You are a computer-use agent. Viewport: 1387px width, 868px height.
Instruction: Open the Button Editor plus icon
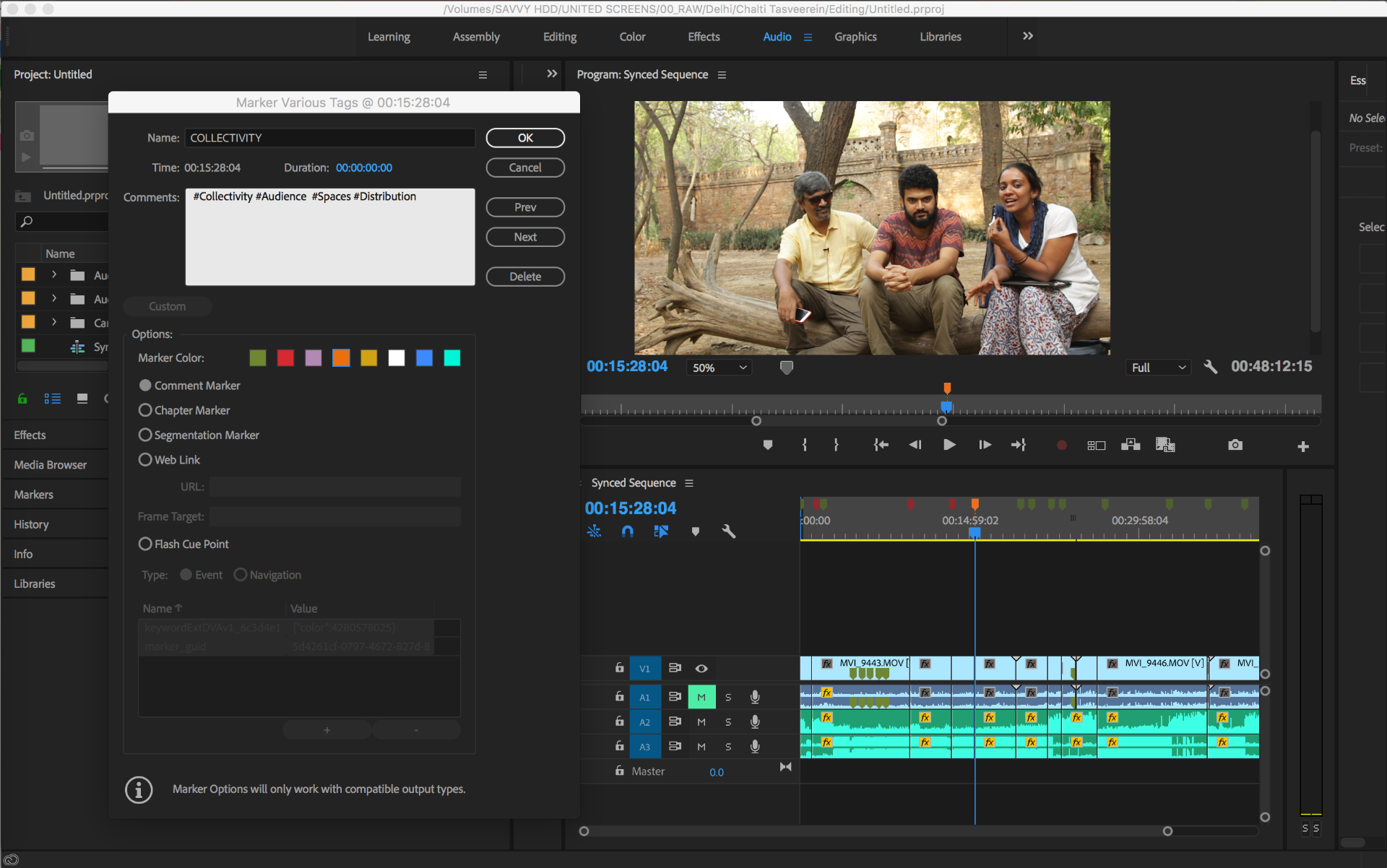[1303, 446]
